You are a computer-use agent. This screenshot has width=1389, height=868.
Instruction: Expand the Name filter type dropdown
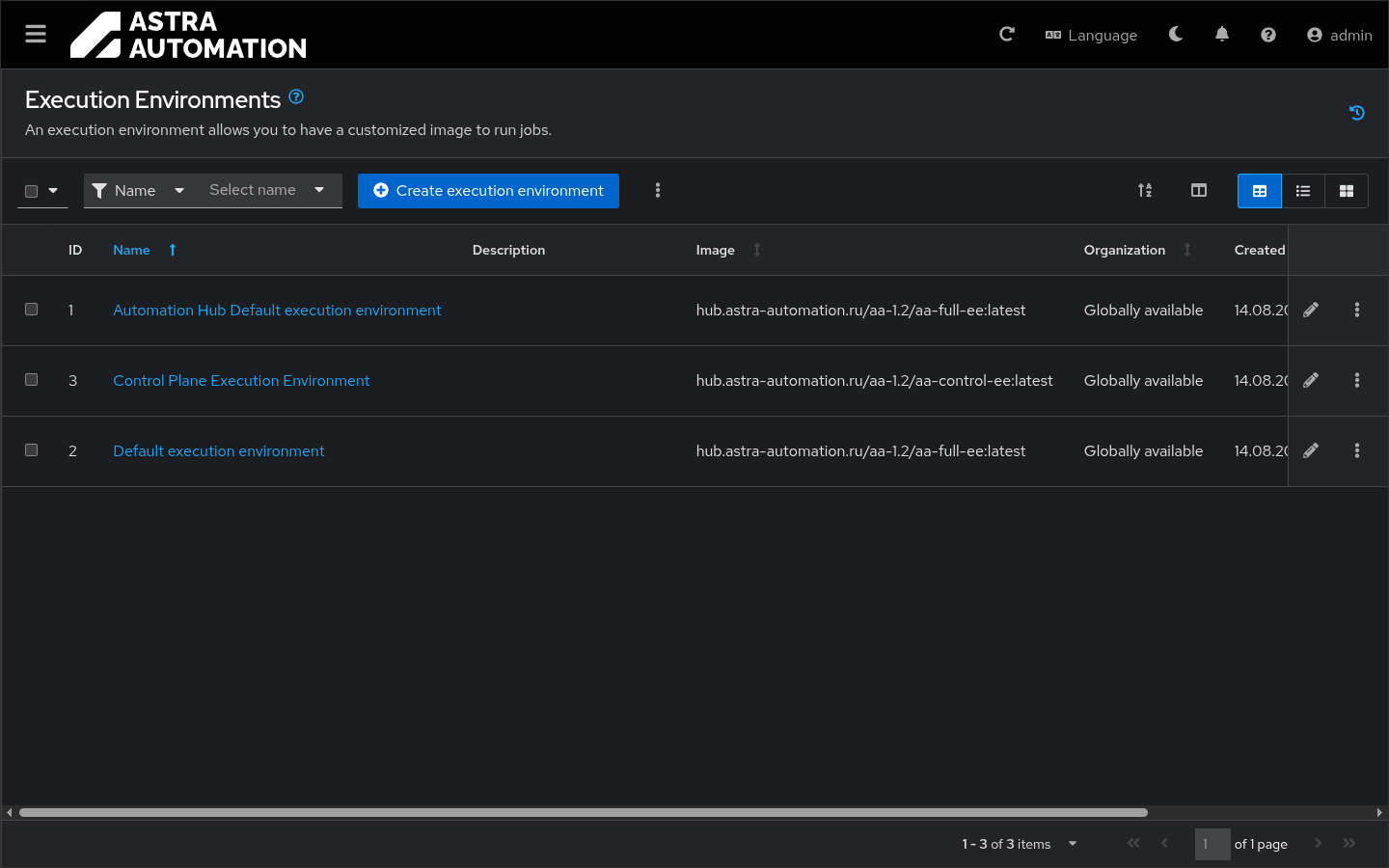pos(138,191)
